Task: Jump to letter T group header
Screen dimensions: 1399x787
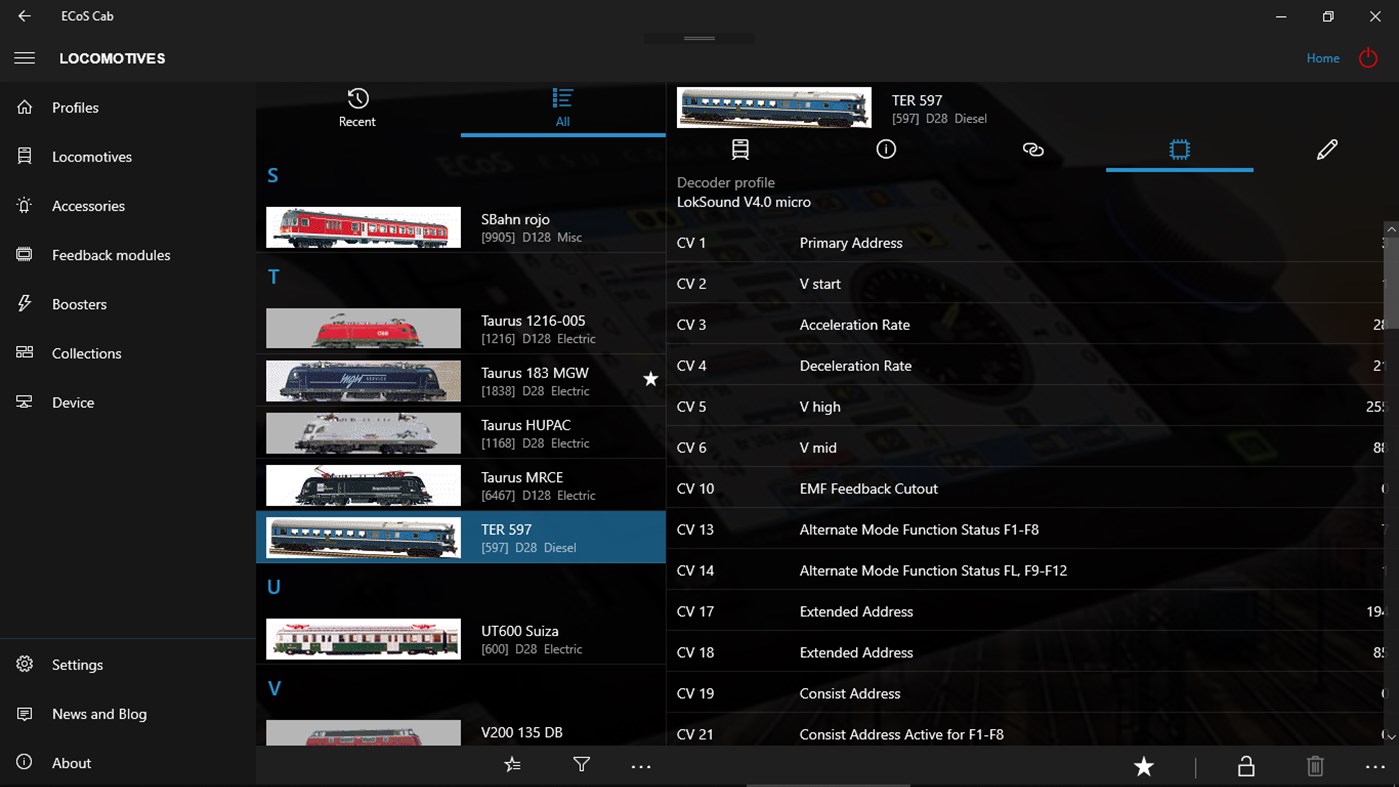Action: 273,277
